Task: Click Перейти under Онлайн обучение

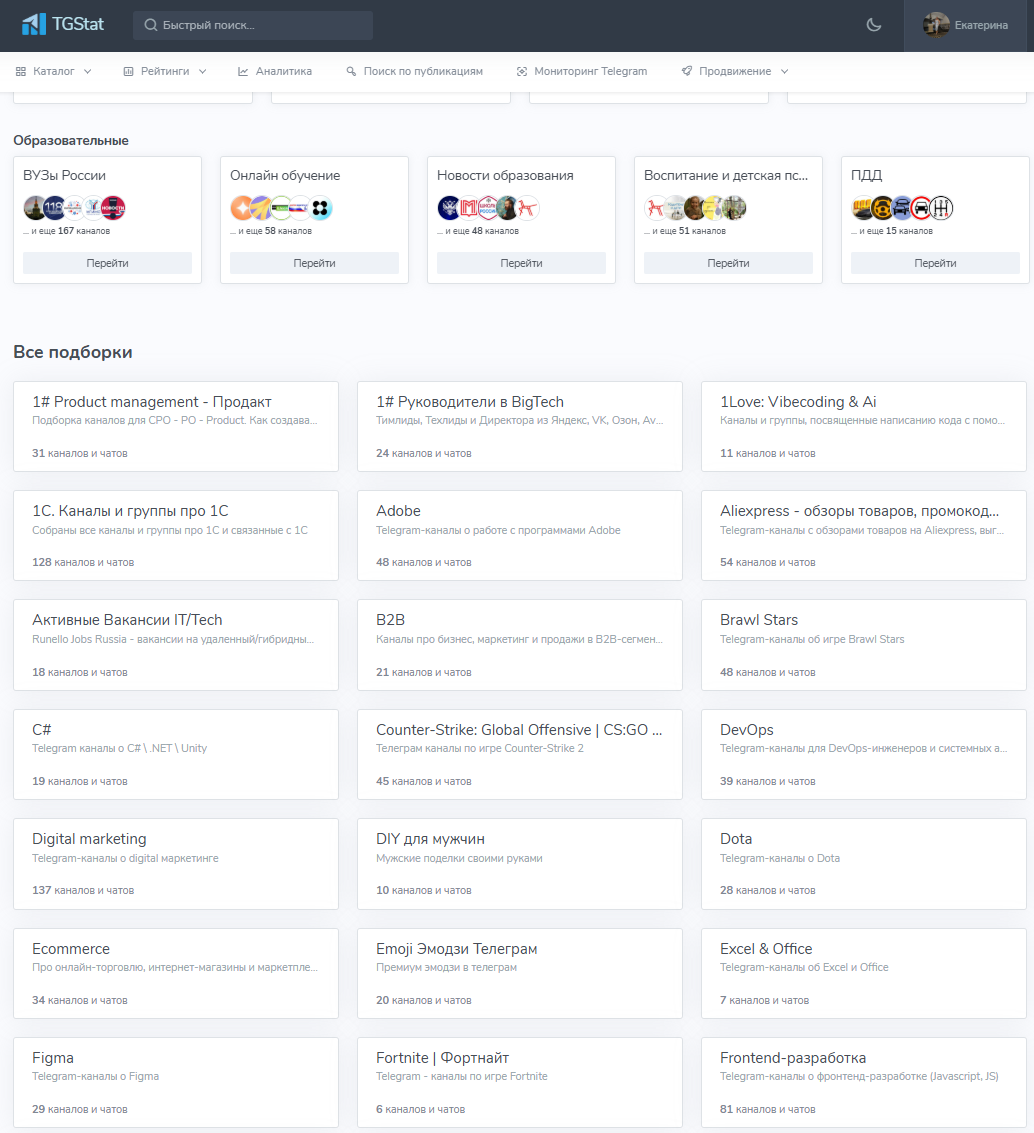Action: [x=314, y=263]
